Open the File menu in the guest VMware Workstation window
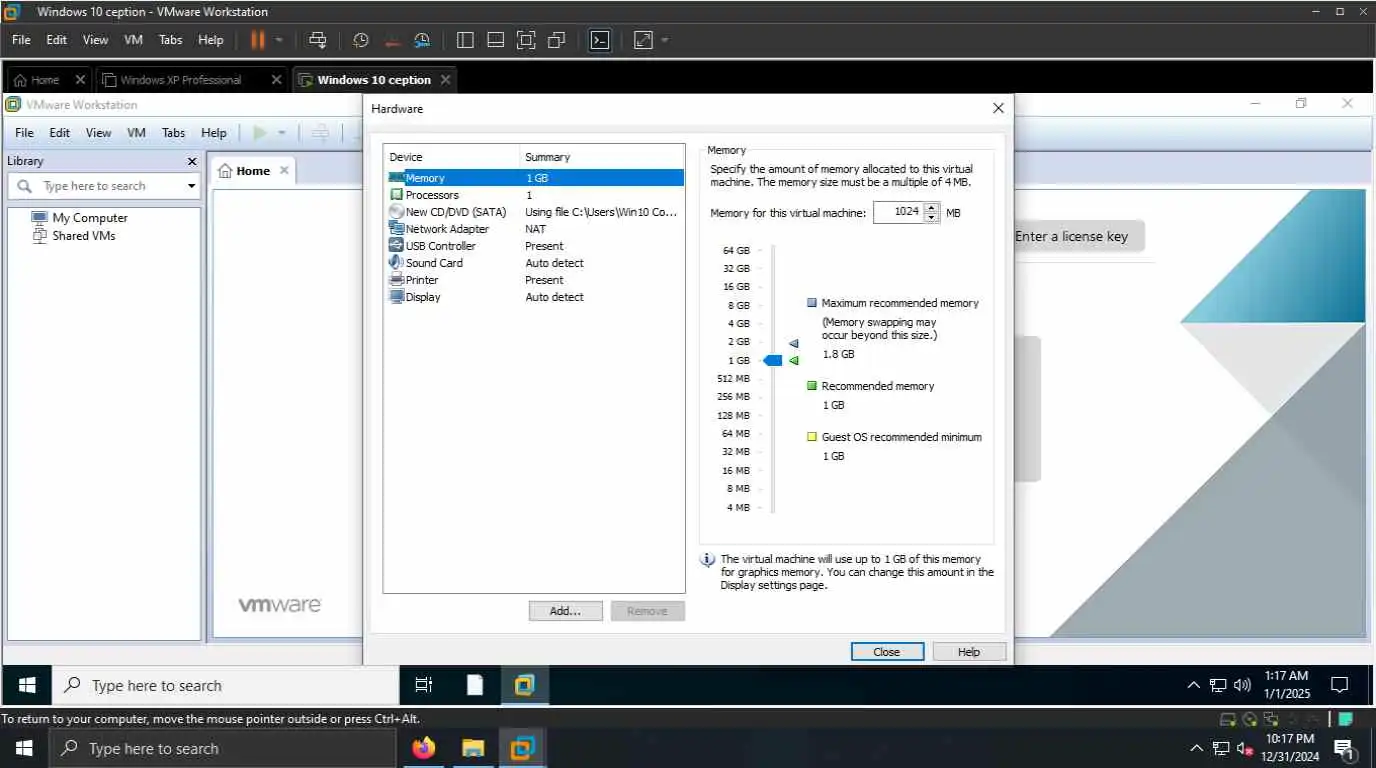1376x768 pixels. 24,132
